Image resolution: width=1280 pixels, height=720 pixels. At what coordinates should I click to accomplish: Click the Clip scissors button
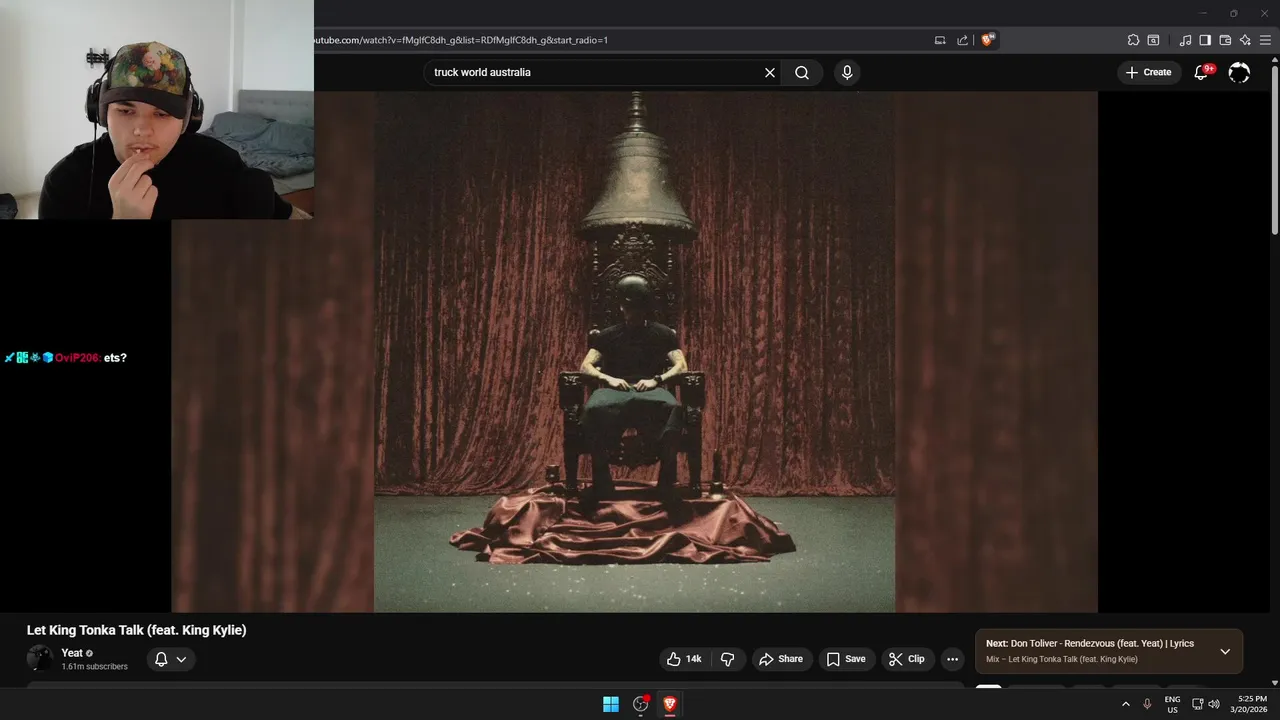coord(907,659)
